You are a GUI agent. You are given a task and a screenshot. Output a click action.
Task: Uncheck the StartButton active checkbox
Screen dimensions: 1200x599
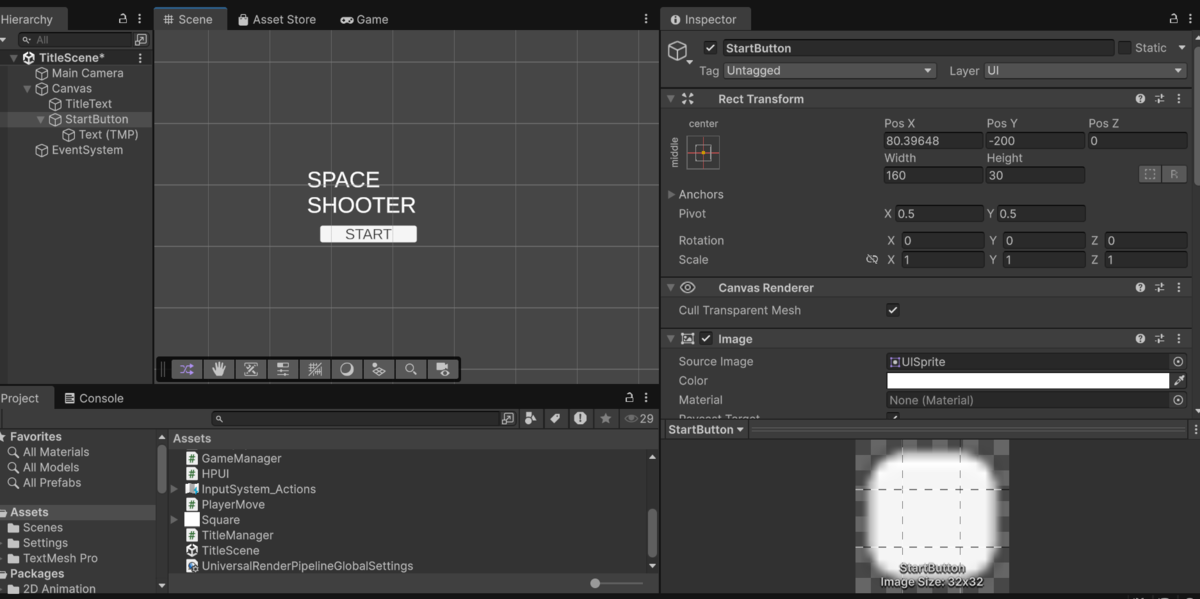click(710, 48)
